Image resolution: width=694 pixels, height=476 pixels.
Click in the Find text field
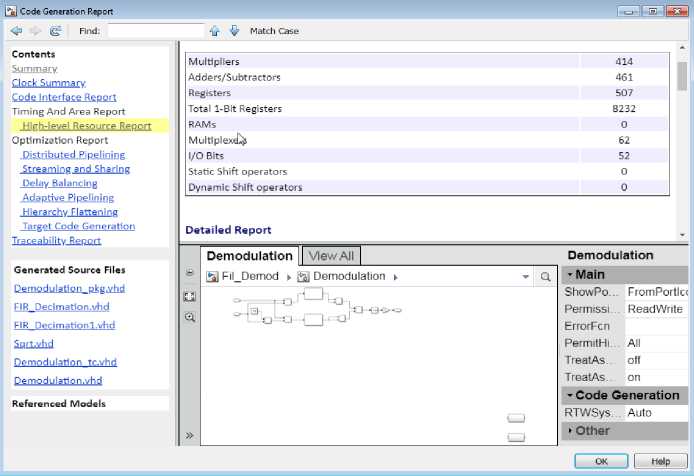coord(155,31)
